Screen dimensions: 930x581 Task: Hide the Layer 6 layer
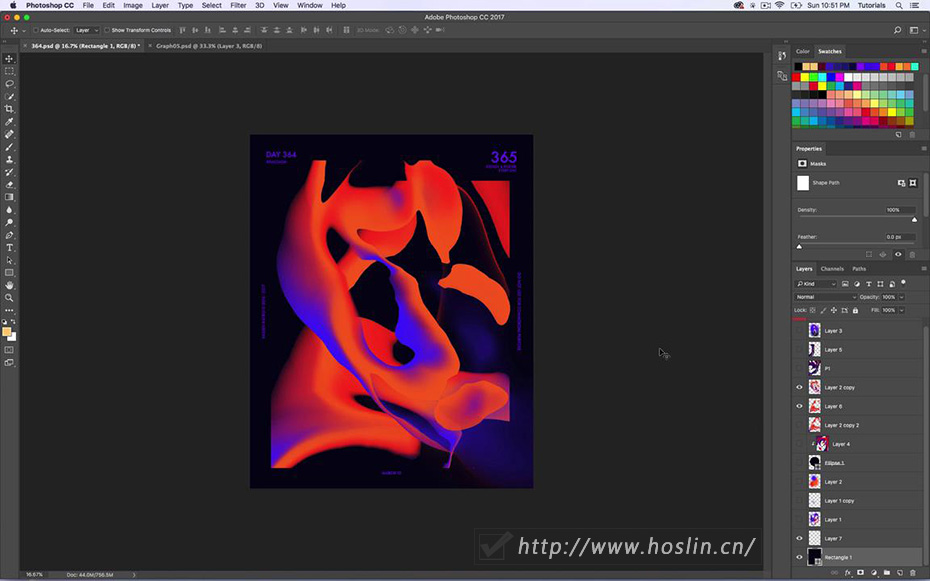[x=799, y=407]
